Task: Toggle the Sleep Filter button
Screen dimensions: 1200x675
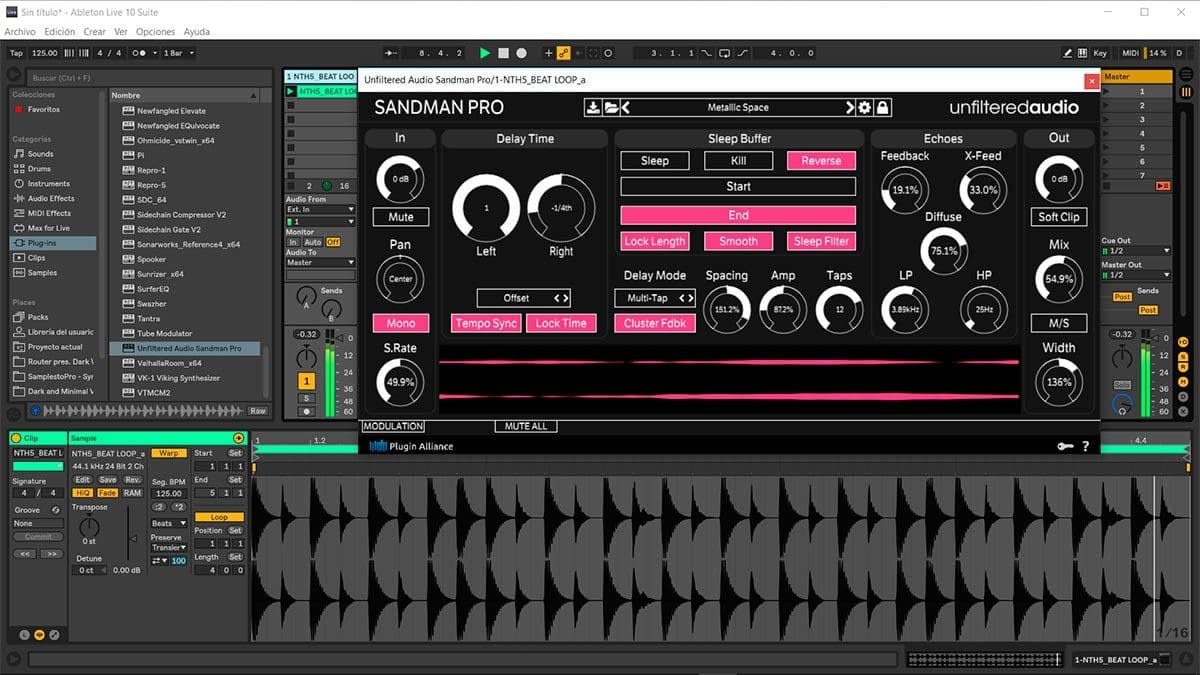Action: click(x=821, y=241)
